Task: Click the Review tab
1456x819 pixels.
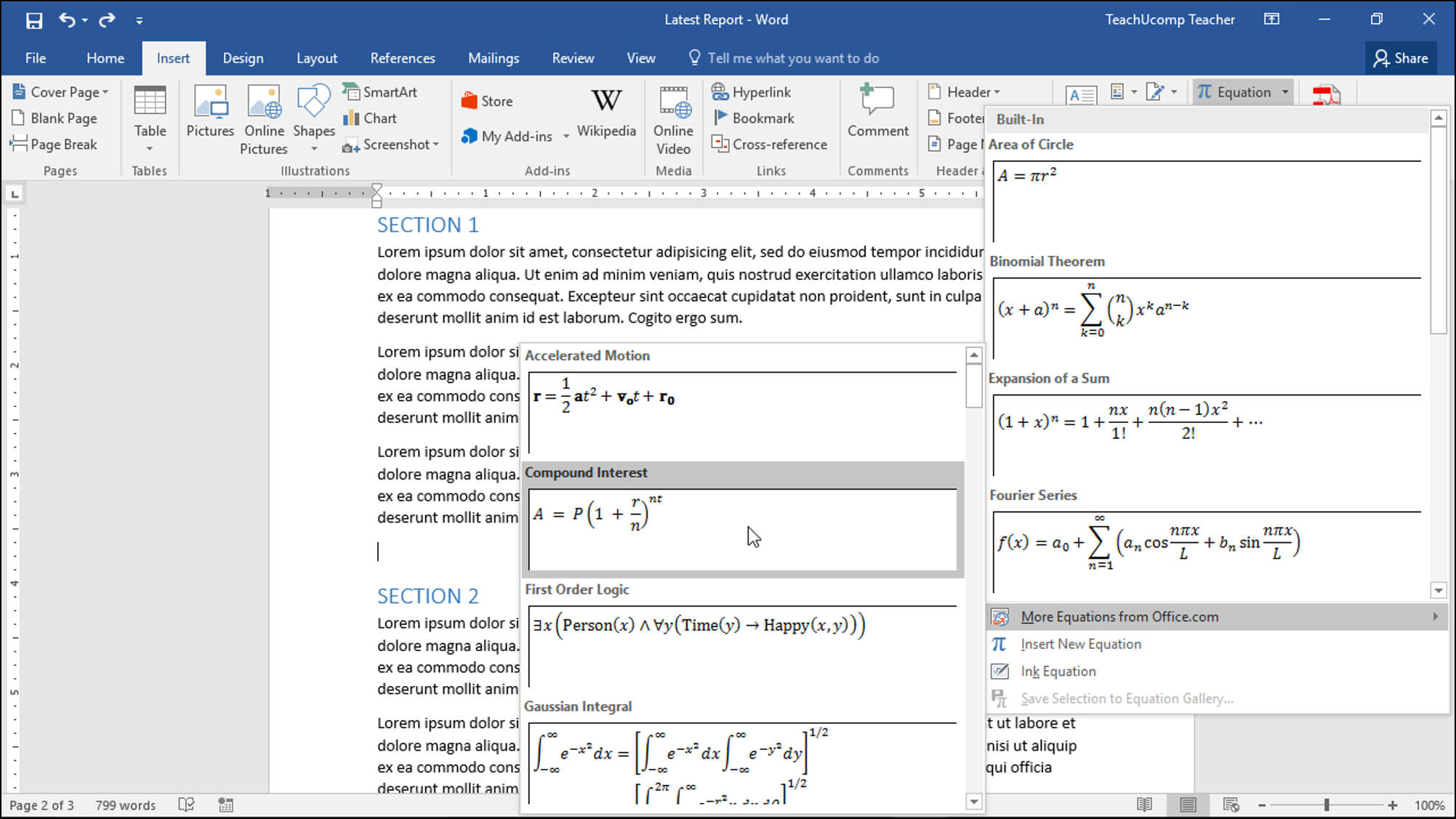Action: [x=573, y=57]
